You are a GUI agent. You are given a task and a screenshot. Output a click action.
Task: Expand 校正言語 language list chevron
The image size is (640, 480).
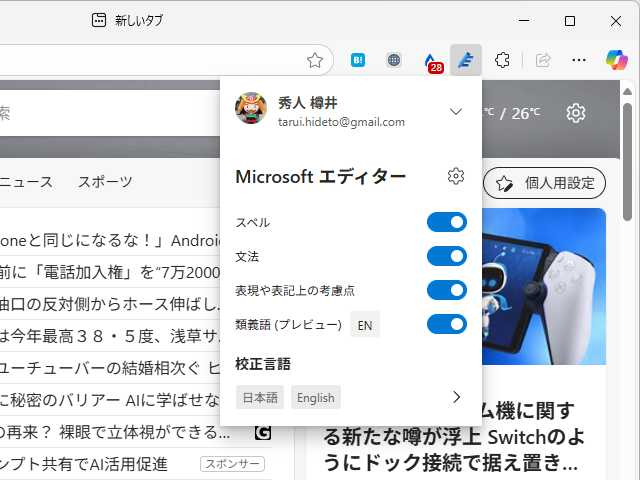[457, 397]
